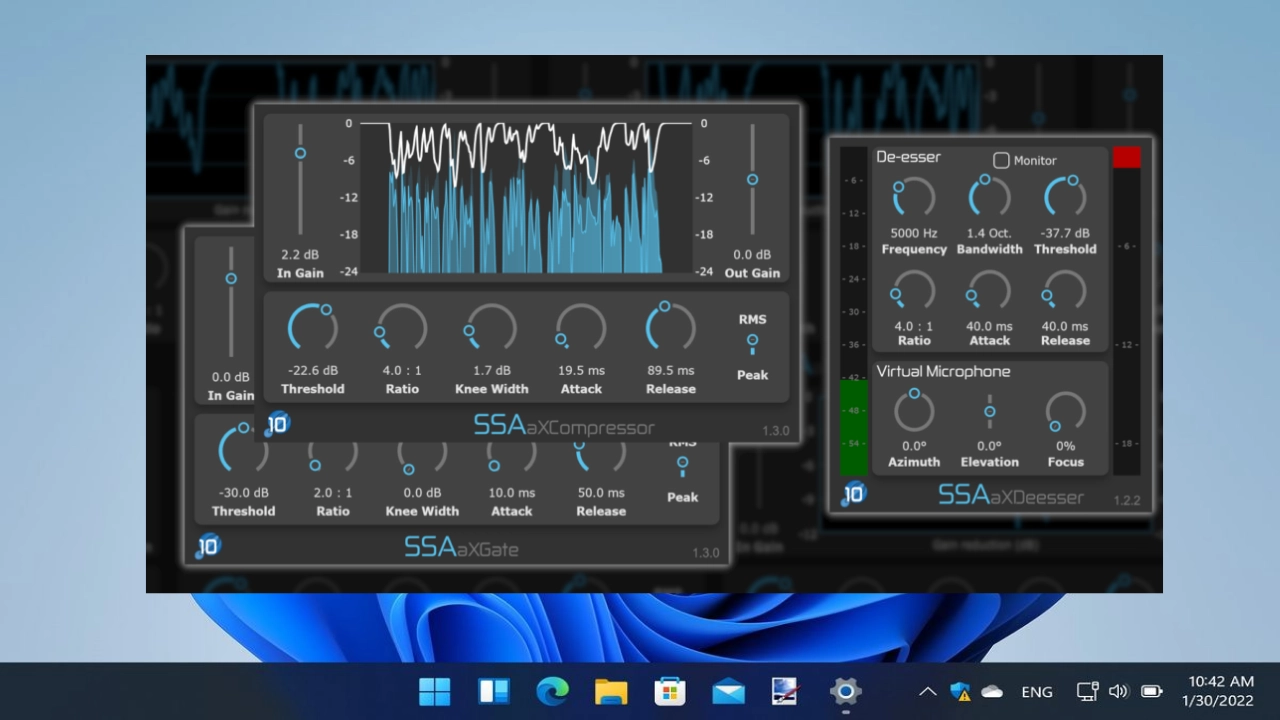Click the aXGate logo icon

click(207, 546)
